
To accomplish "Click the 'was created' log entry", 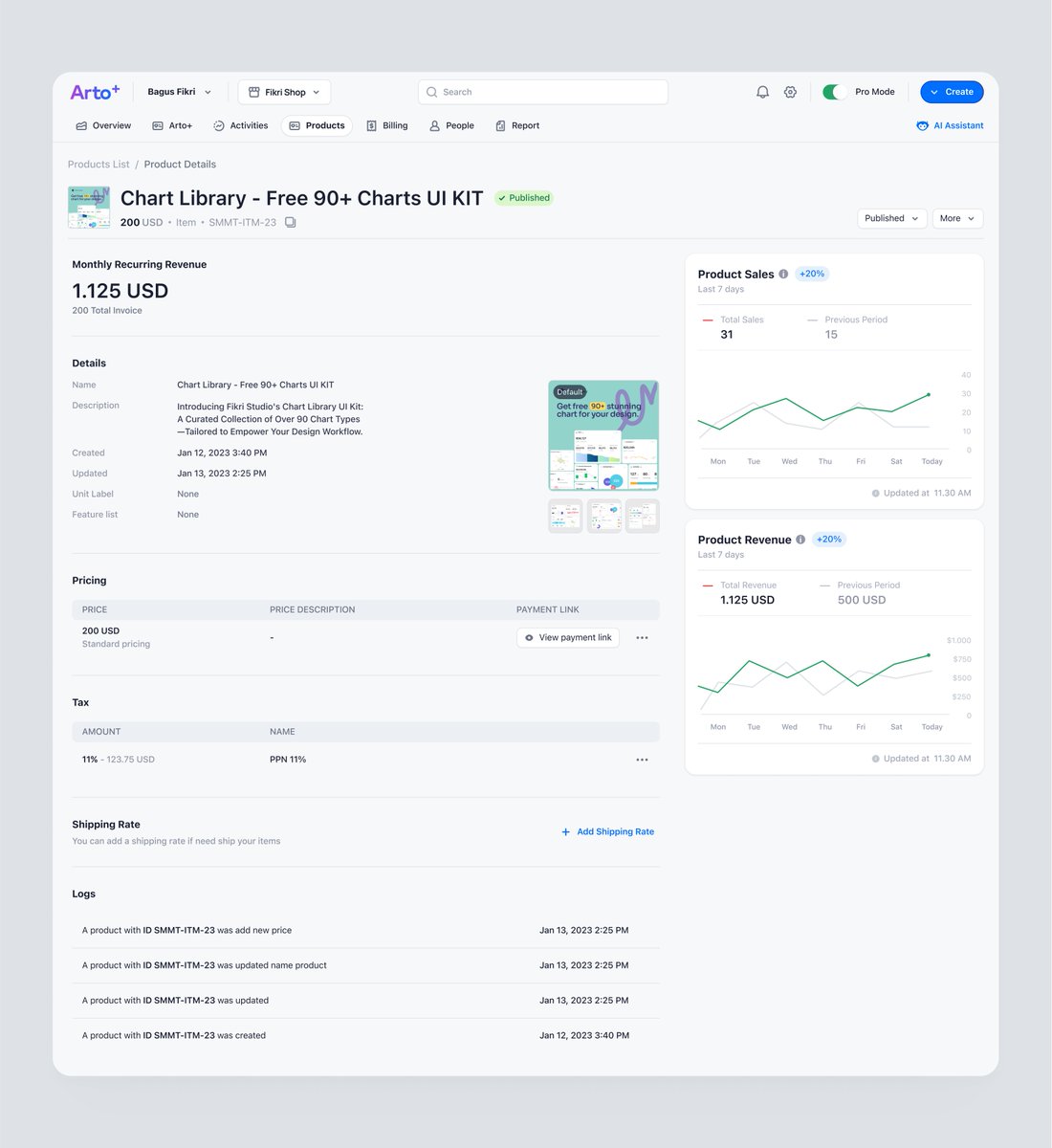I will tap(365, 1036).
